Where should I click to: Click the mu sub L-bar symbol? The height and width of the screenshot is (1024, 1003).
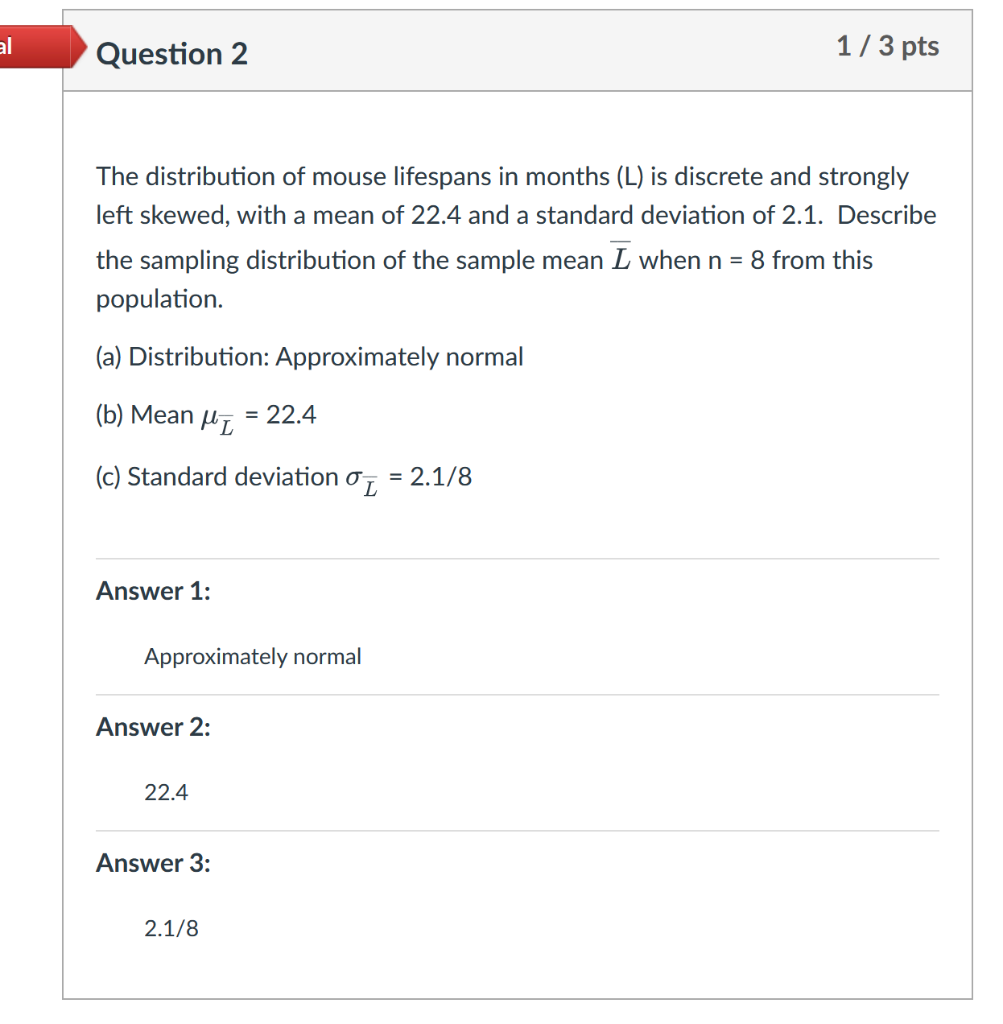(217, 420)
